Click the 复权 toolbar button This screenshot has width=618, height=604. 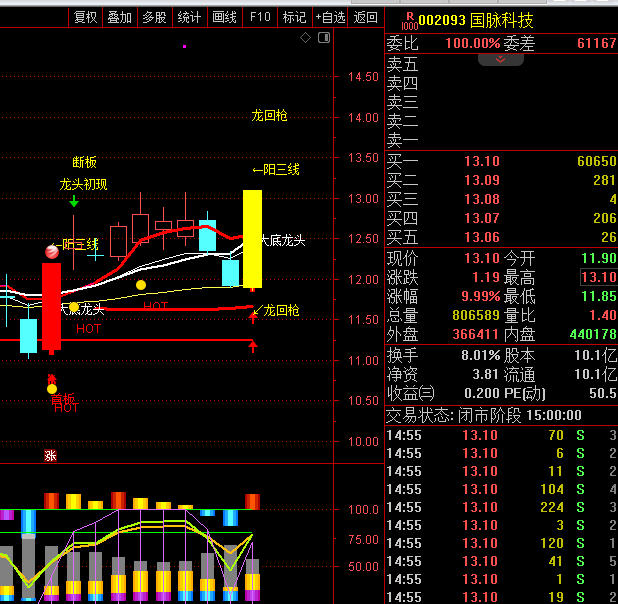[86, 17]
